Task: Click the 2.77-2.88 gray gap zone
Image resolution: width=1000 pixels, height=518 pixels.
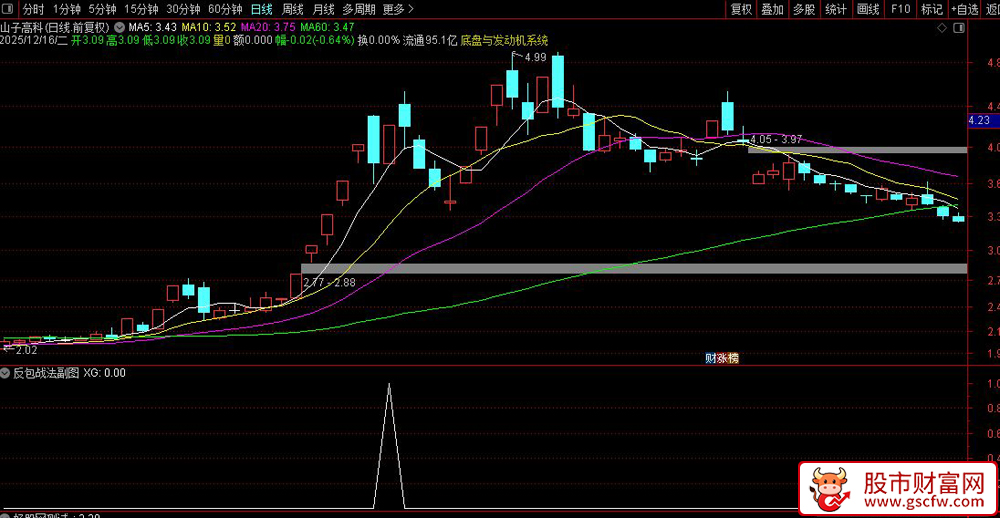Action: coord(634,269)
